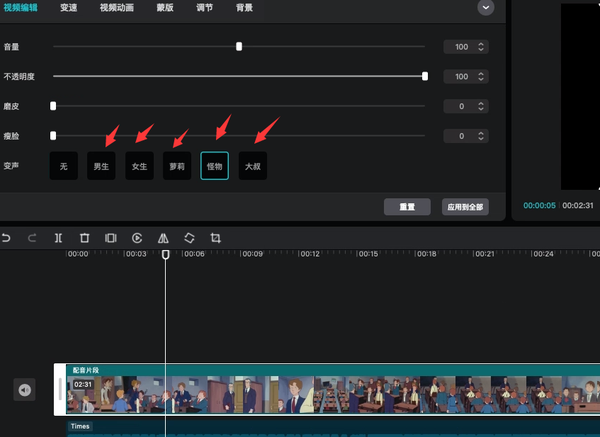Delete the selected clip with the trash icon
The height and width of the screenshot is (437, 600).
point(85,238)
